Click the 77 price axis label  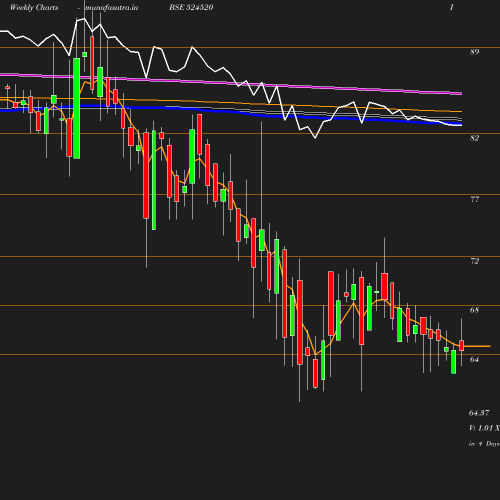point(475,199)
